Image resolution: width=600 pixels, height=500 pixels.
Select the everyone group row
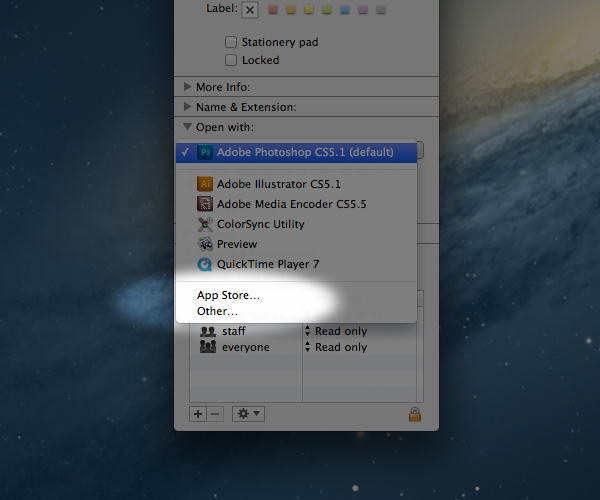pos(303,347)
